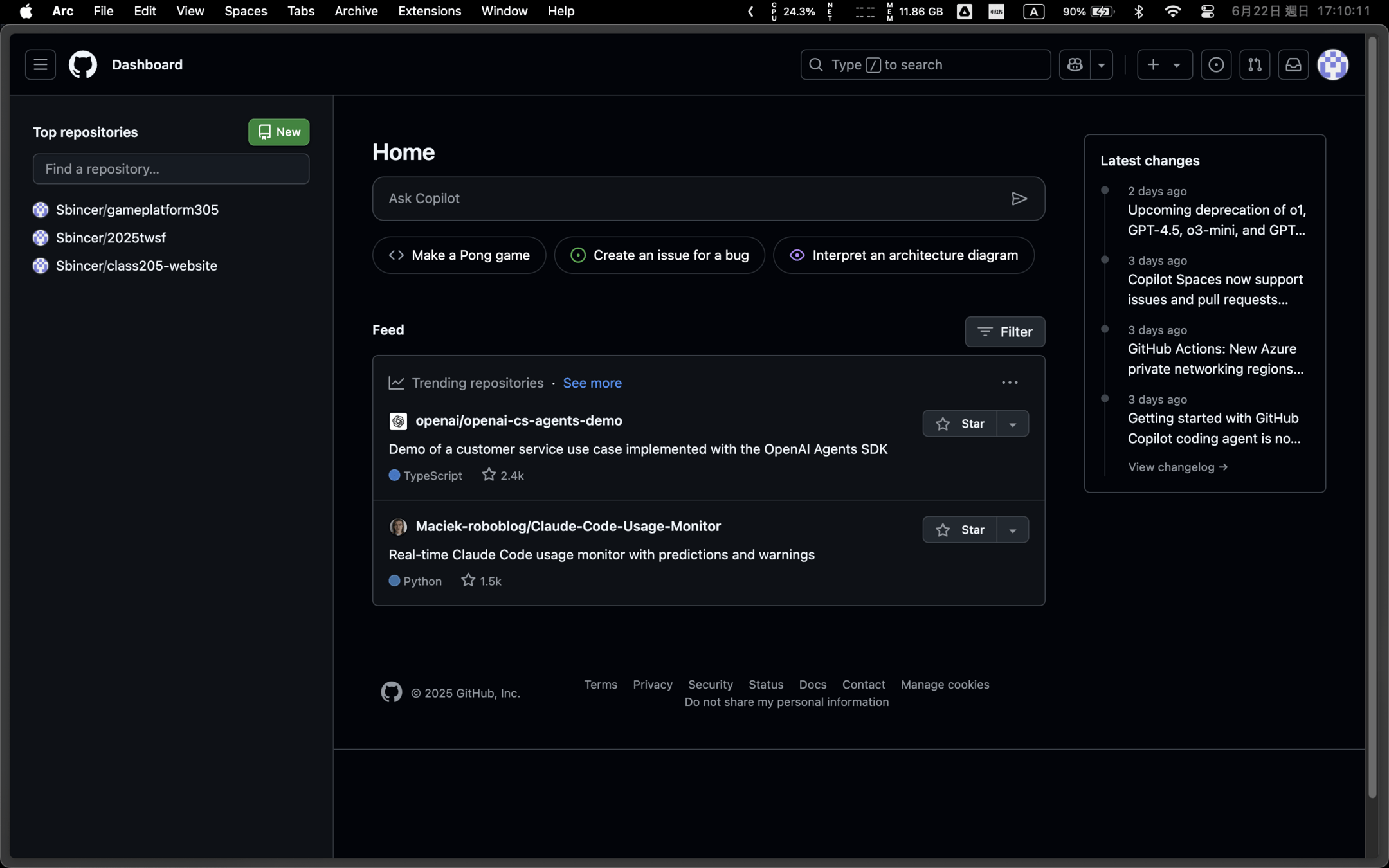The width and height of the screenshot is (1389, 868).
Task: Open the Copilot chat icon
Action: 1075,64
